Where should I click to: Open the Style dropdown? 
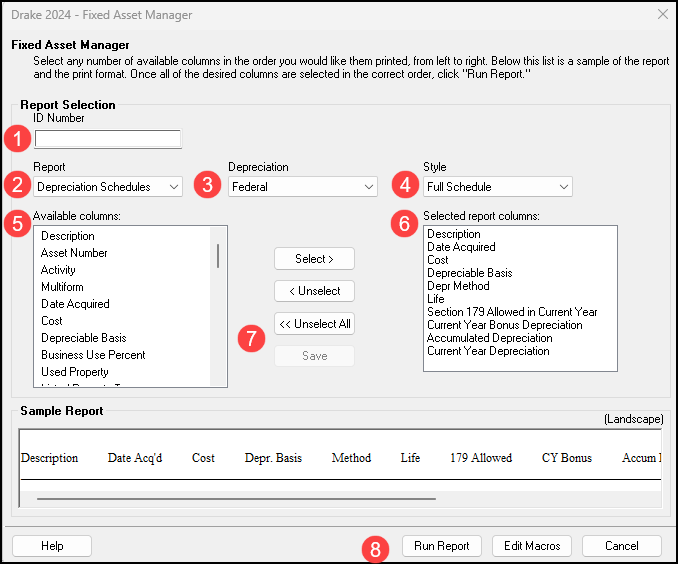(x=495, y=186)
